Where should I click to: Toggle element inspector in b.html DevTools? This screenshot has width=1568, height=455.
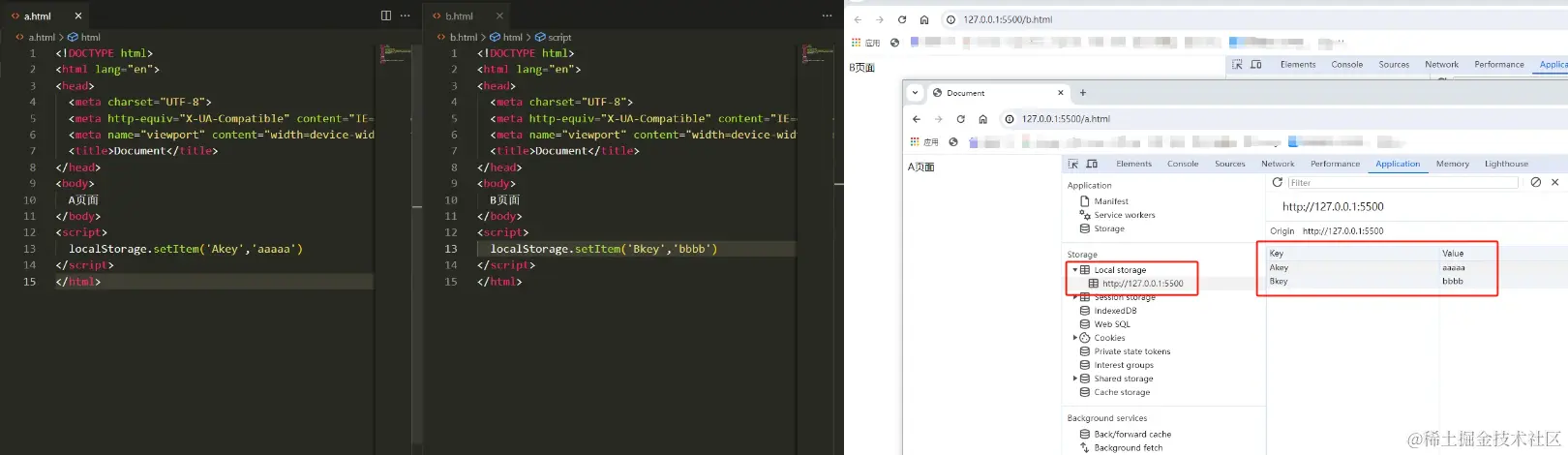point(1237,65)
